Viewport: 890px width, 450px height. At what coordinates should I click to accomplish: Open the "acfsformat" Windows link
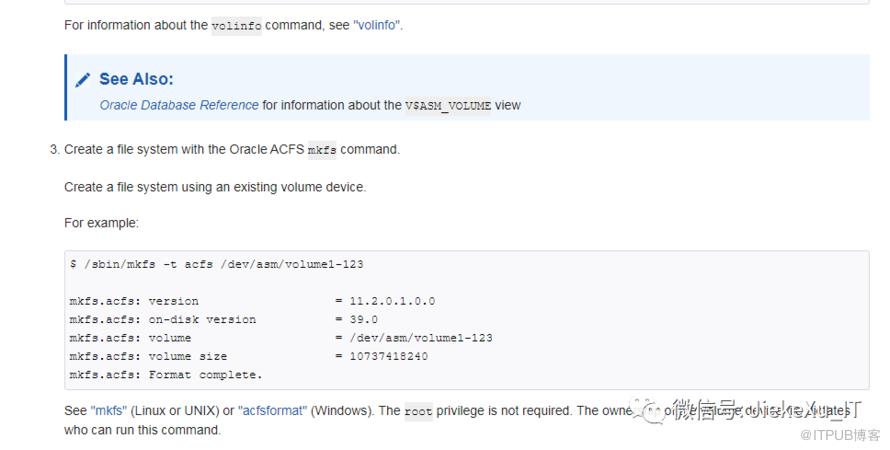coord(273,411)
